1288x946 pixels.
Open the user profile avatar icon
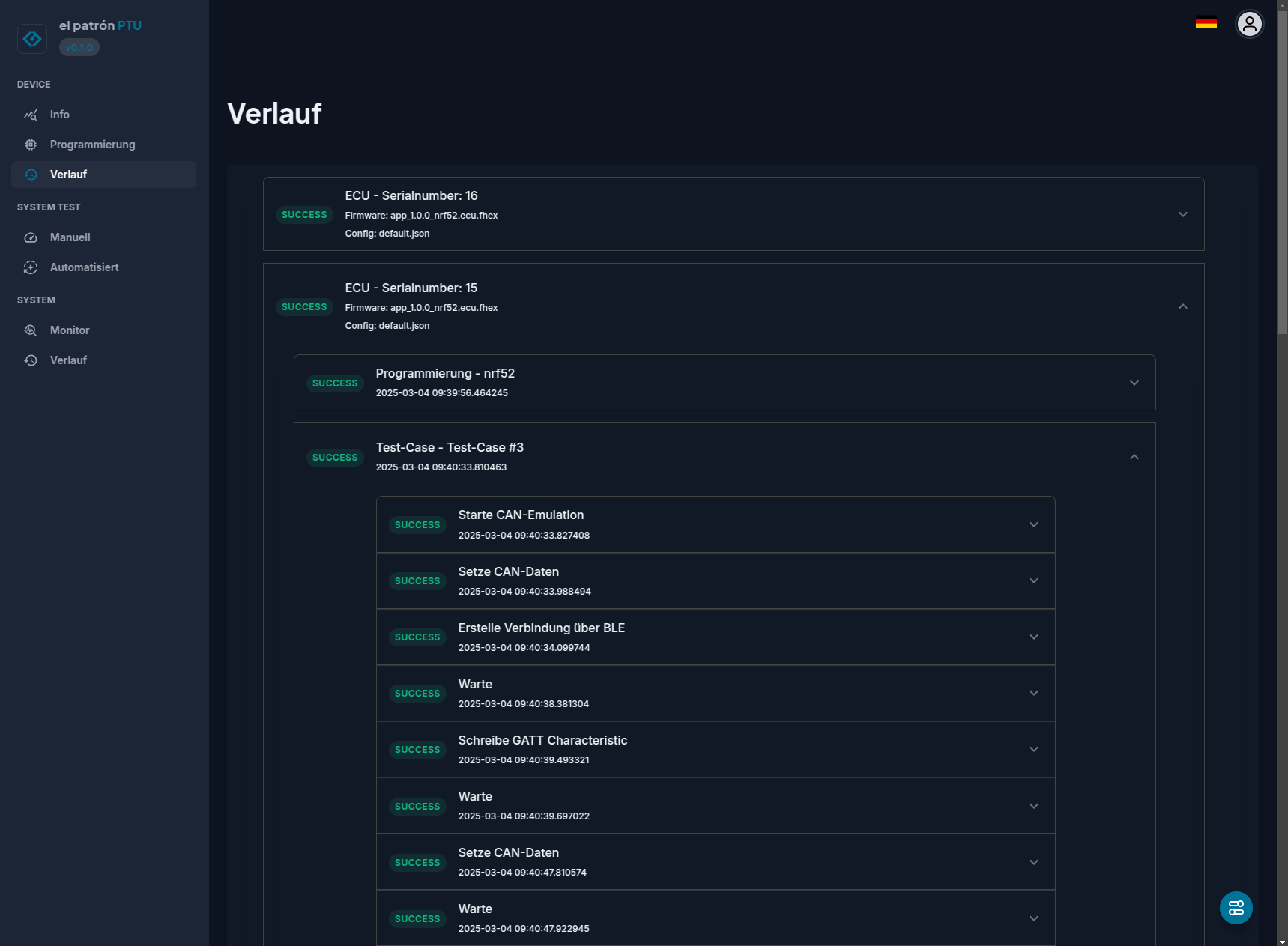(1249, 24)
